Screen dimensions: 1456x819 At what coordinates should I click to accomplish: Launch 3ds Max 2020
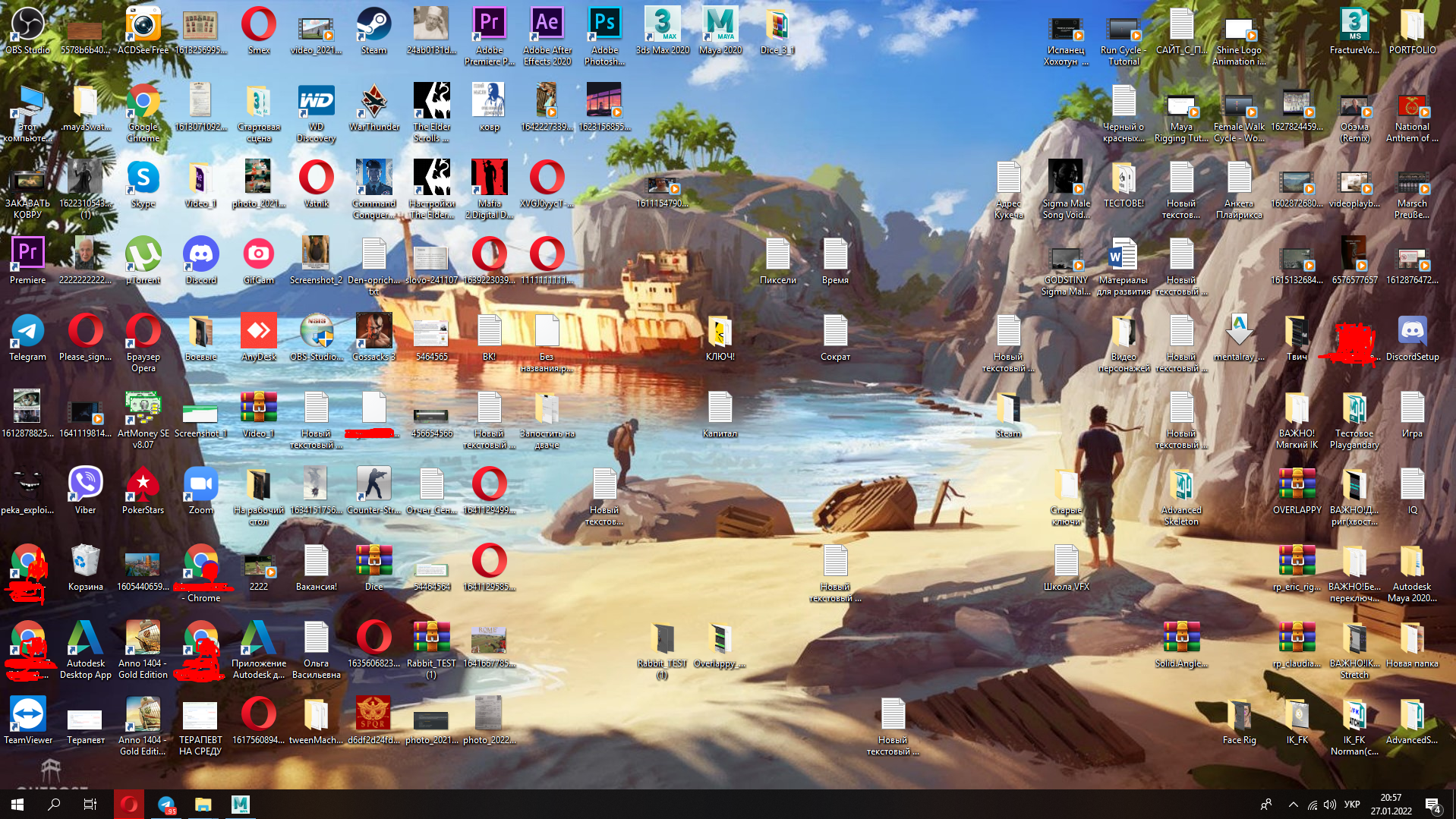(x=662, y=30)
